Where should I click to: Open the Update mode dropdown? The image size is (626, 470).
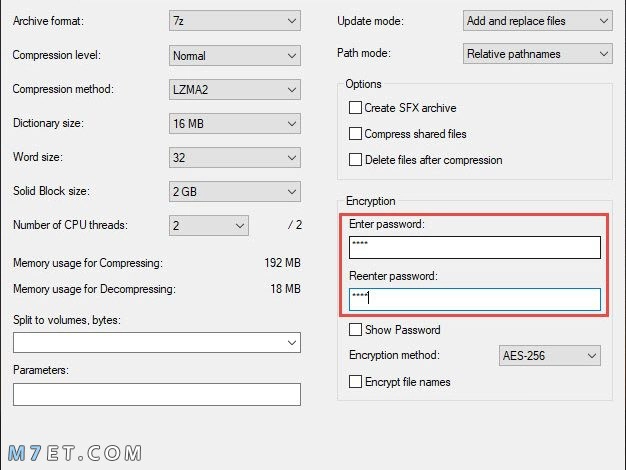pos(538,21)
